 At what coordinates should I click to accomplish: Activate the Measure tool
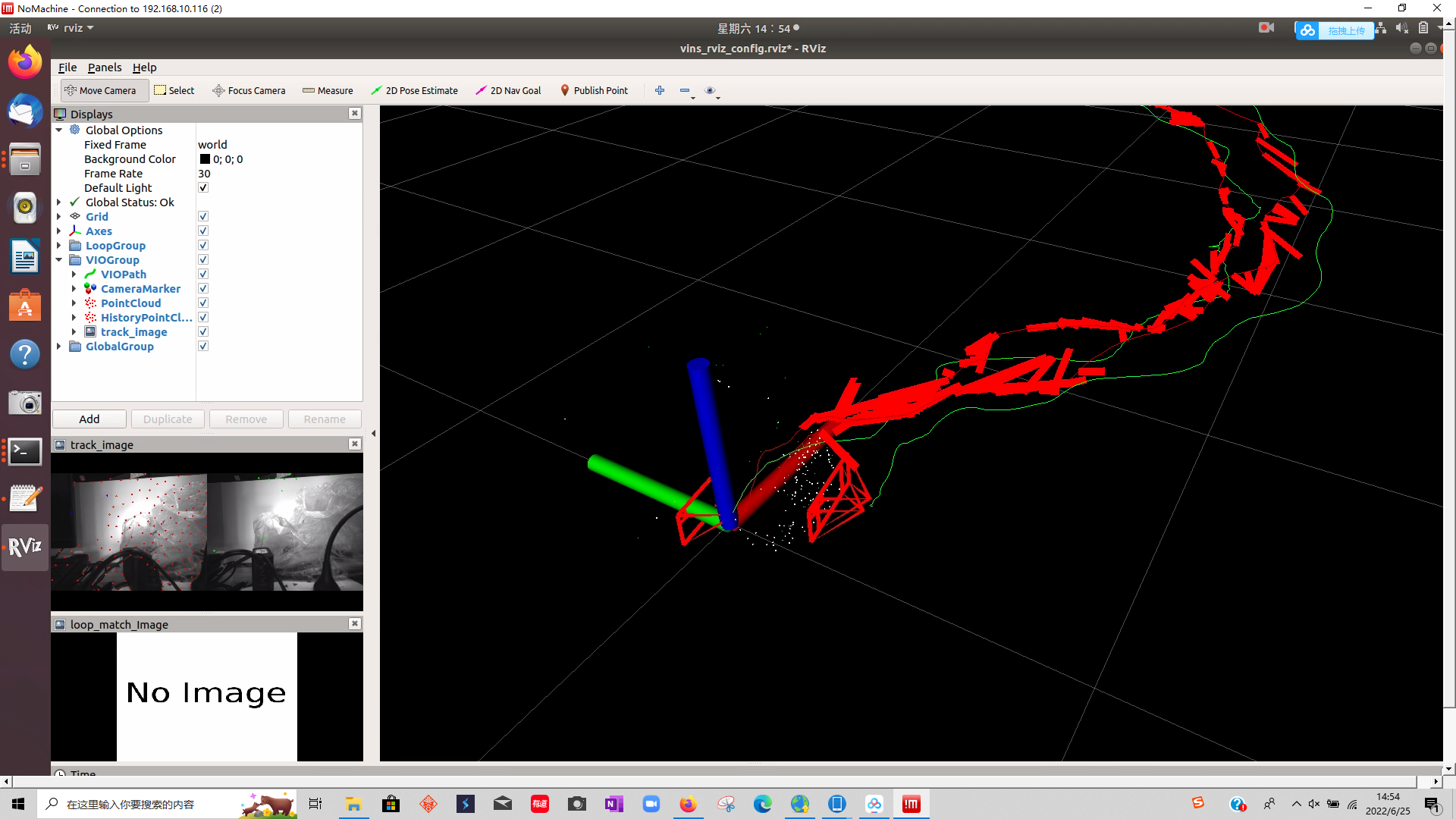(328, 90)
